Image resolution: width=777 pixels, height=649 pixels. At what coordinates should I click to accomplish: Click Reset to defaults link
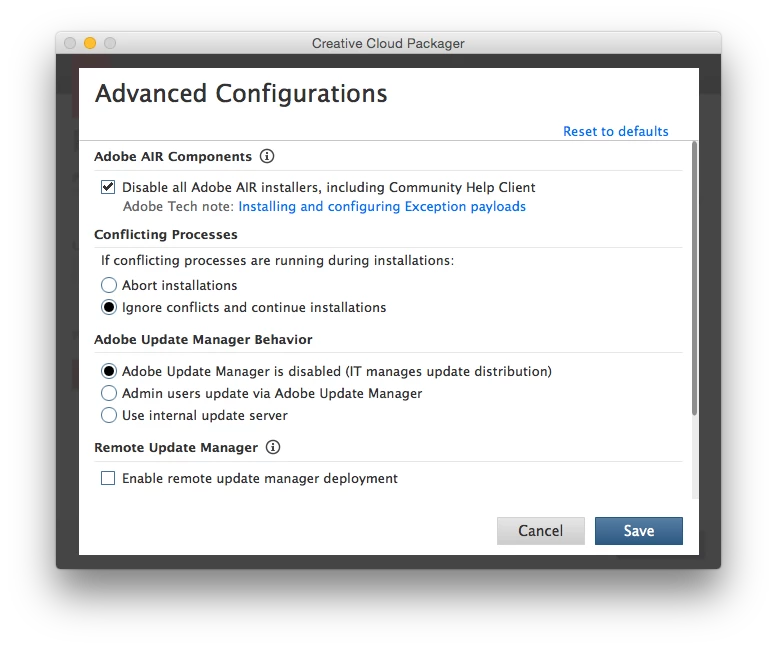point(615,131)
